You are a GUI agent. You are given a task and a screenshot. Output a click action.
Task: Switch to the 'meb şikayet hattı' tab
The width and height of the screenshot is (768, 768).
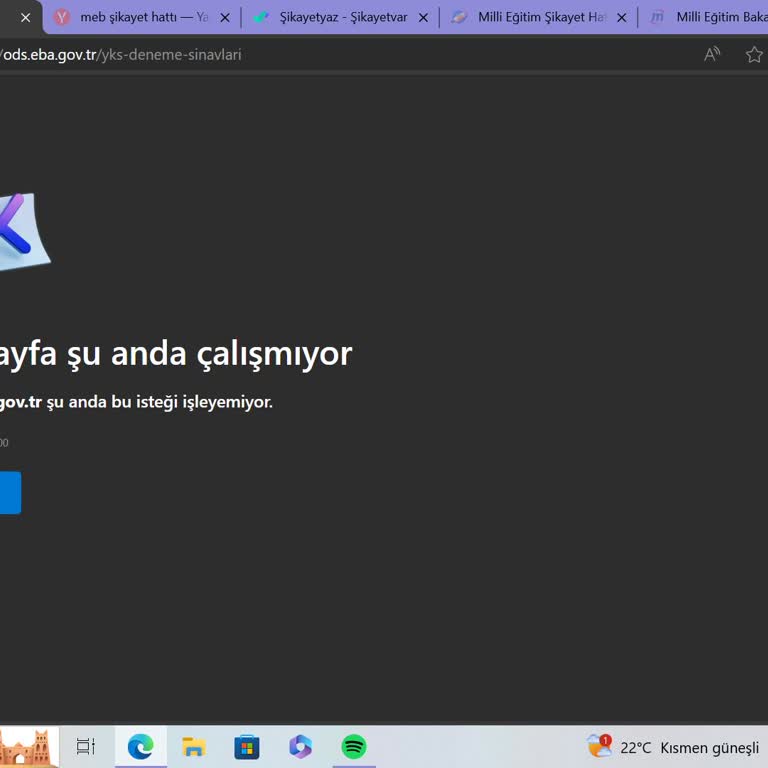(142, 18)
